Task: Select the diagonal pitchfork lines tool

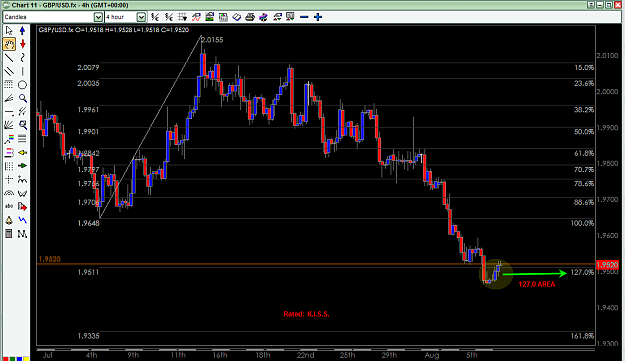Action: (23, 112)
